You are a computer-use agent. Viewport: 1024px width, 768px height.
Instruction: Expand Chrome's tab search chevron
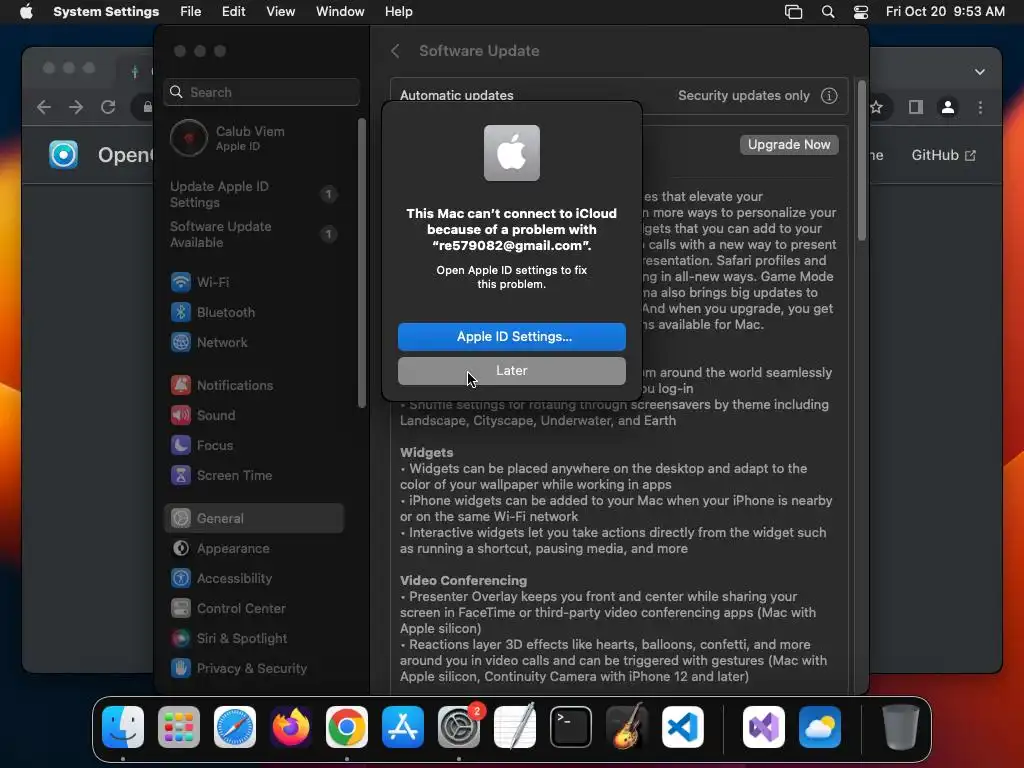[980, 72]
